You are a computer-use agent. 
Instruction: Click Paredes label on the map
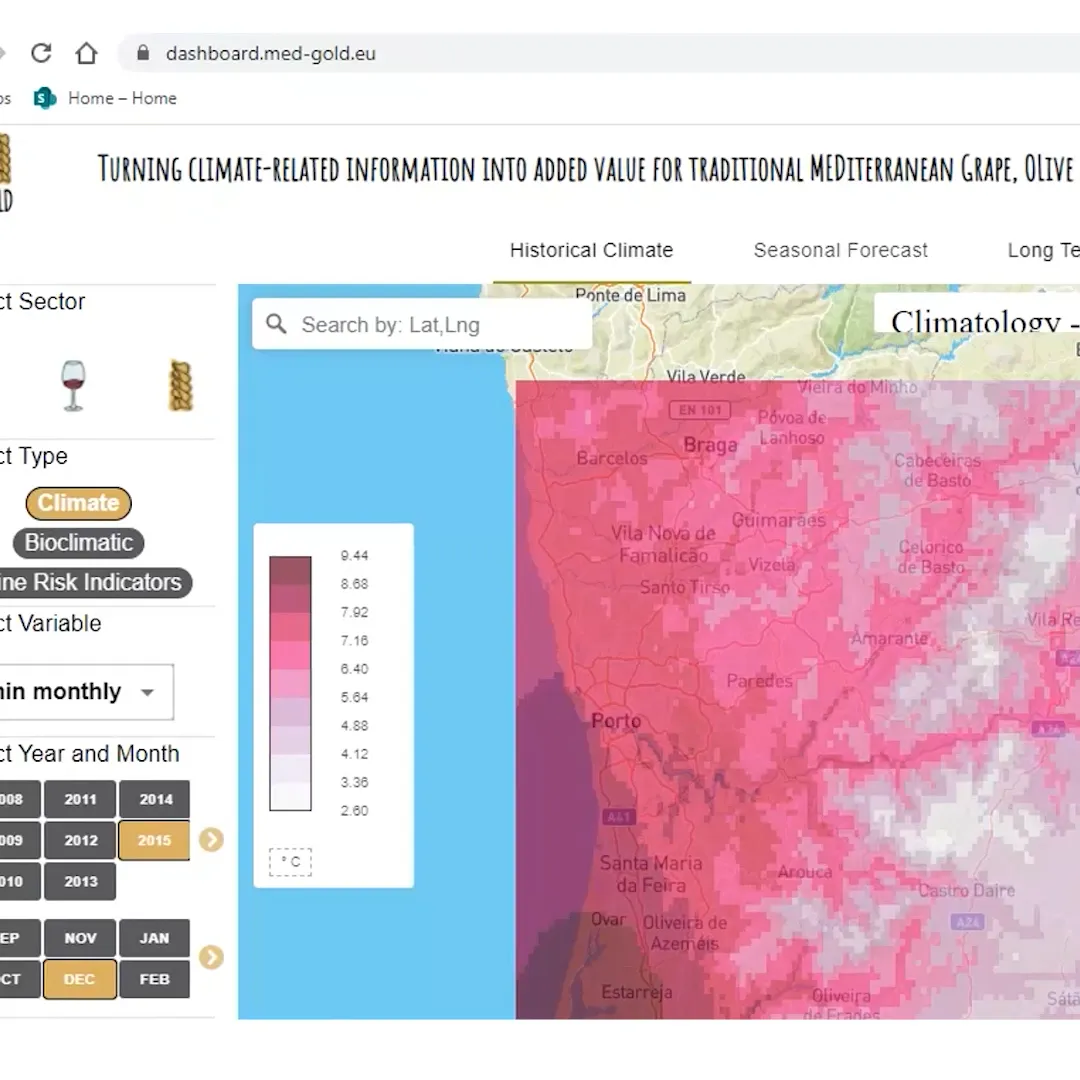point(760,681)
